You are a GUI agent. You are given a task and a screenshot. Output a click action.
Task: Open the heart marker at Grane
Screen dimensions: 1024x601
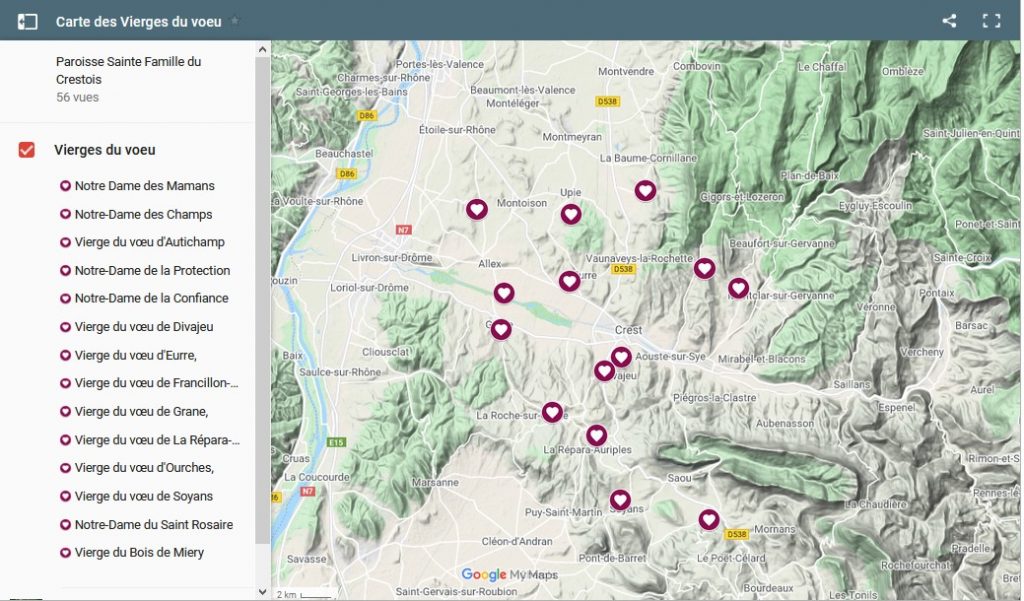pos(501,330)
